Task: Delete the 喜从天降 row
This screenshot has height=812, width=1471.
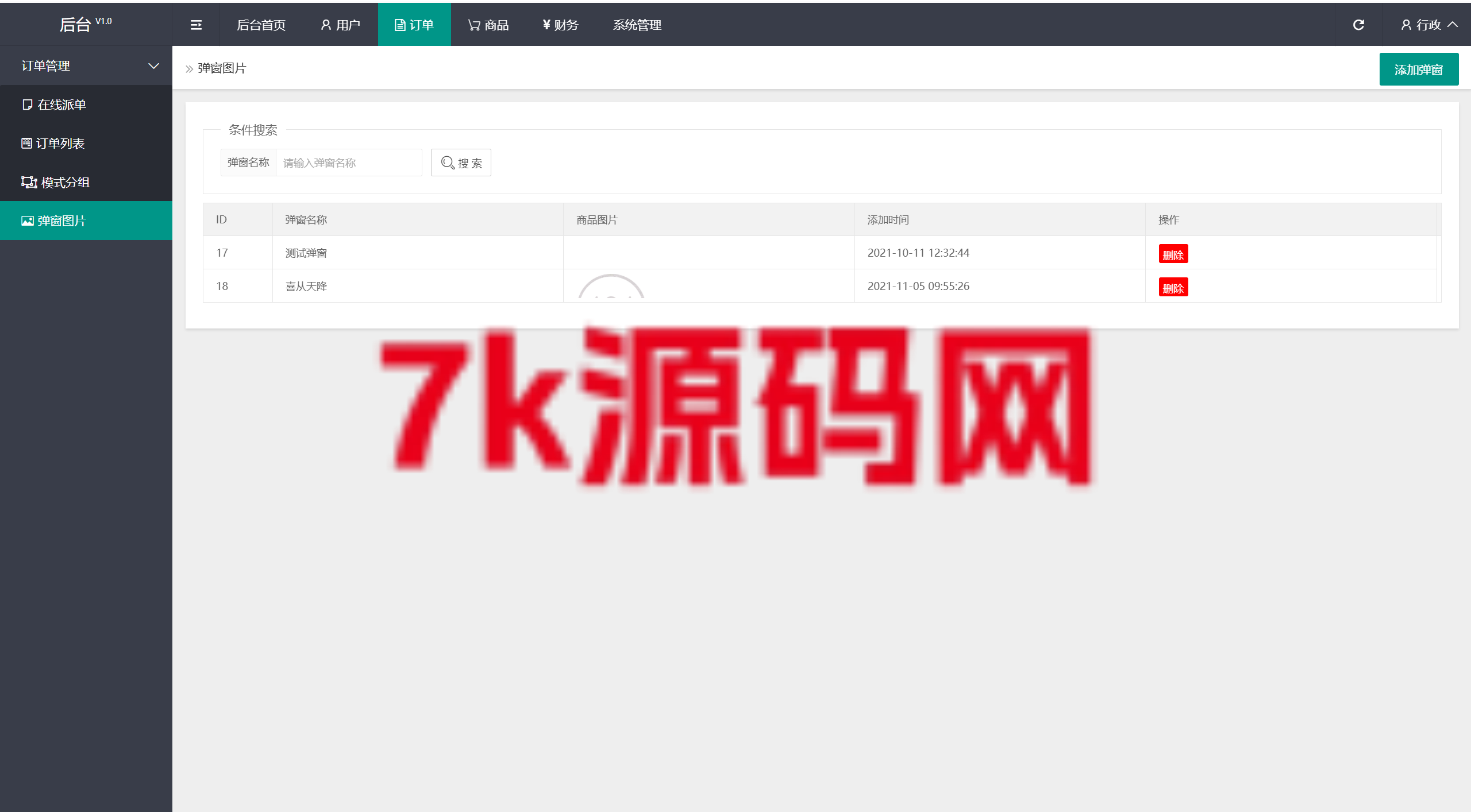Action: (1173, 287)
